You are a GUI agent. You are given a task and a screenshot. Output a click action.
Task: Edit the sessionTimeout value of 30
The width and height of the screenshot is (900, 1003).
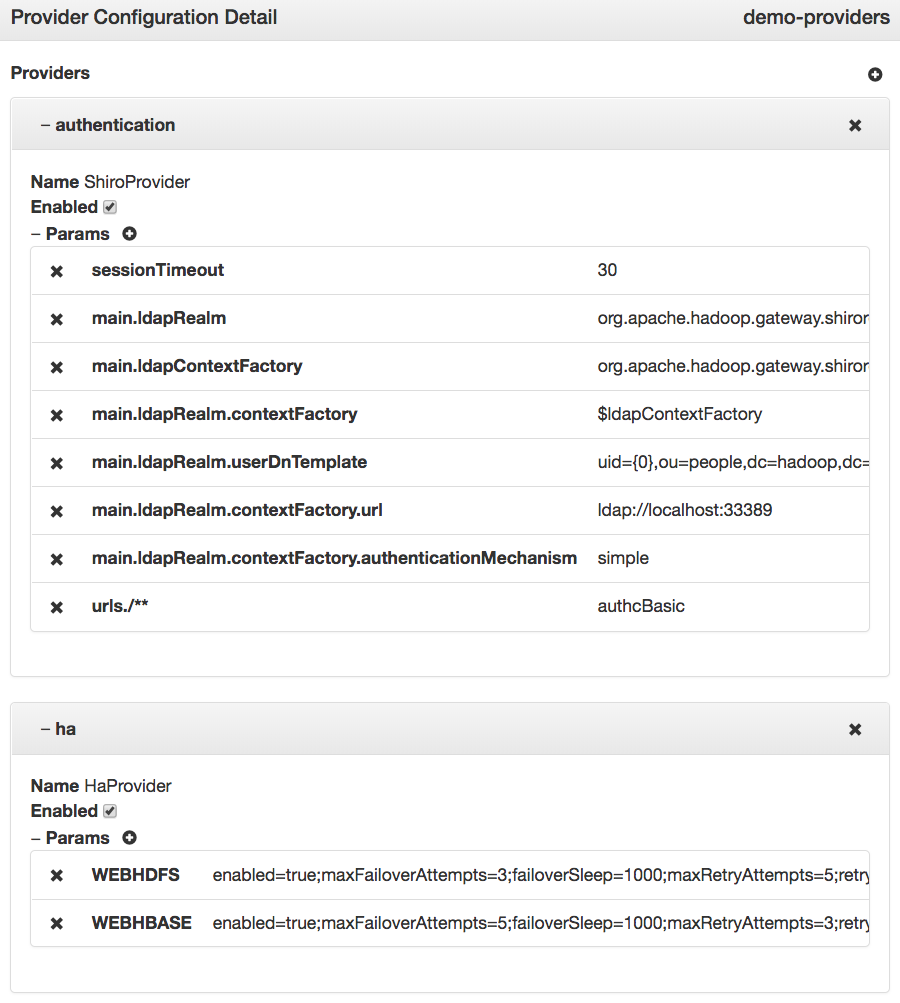point(608,270)
